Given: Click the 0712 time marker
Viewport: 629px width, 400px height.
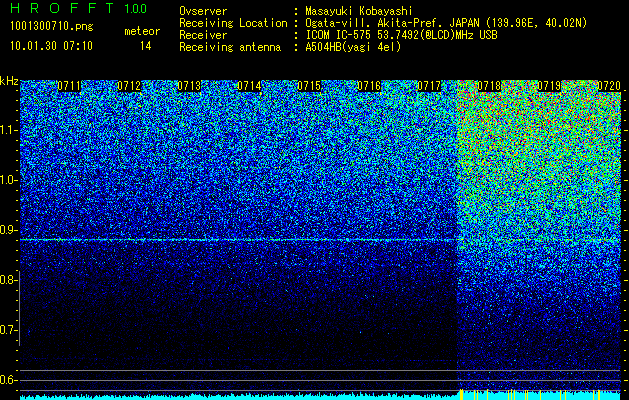Looking at the screenshot, I should click(x=129, y=86).
